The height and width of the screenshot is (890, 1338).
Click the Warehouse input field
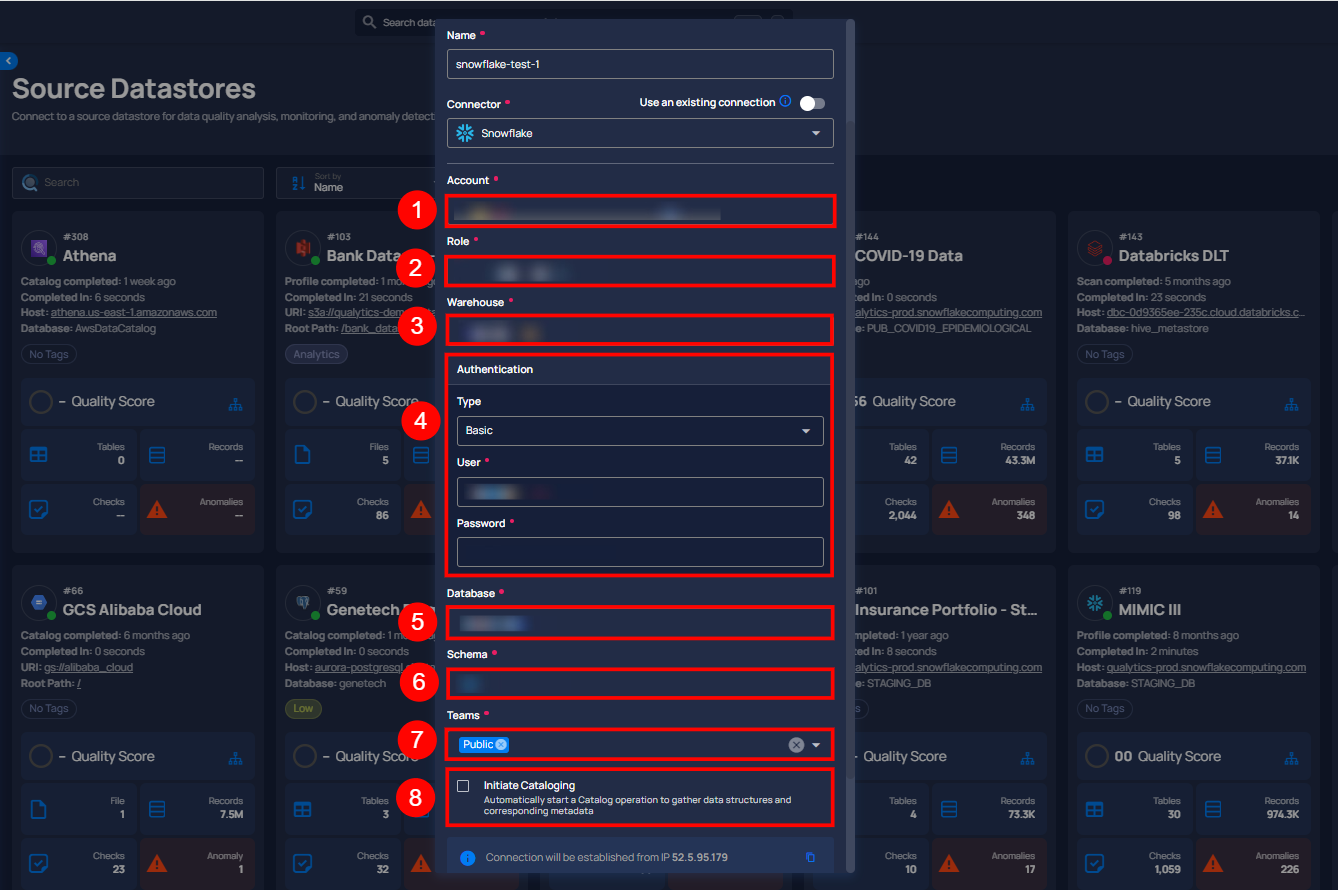click(640, 330)
